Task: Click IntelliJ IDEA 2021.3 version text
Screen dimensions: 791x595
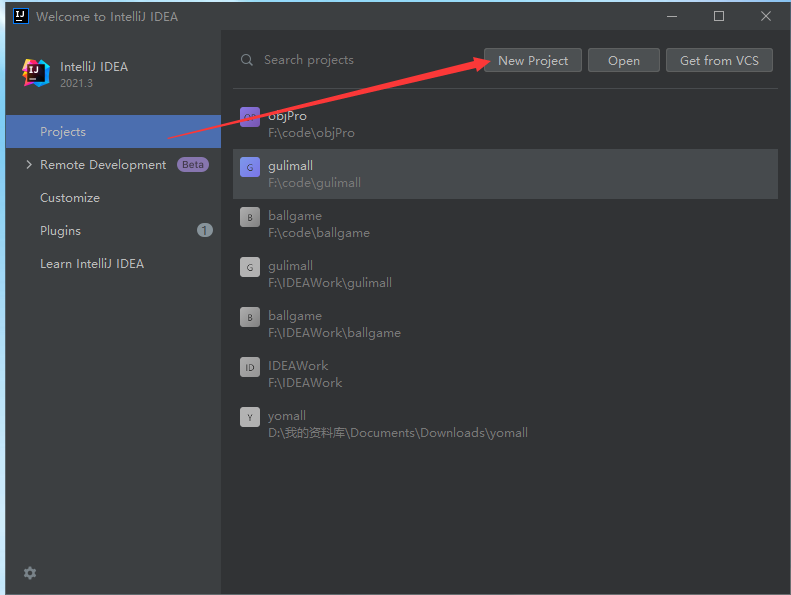Action: click(77, 83)
